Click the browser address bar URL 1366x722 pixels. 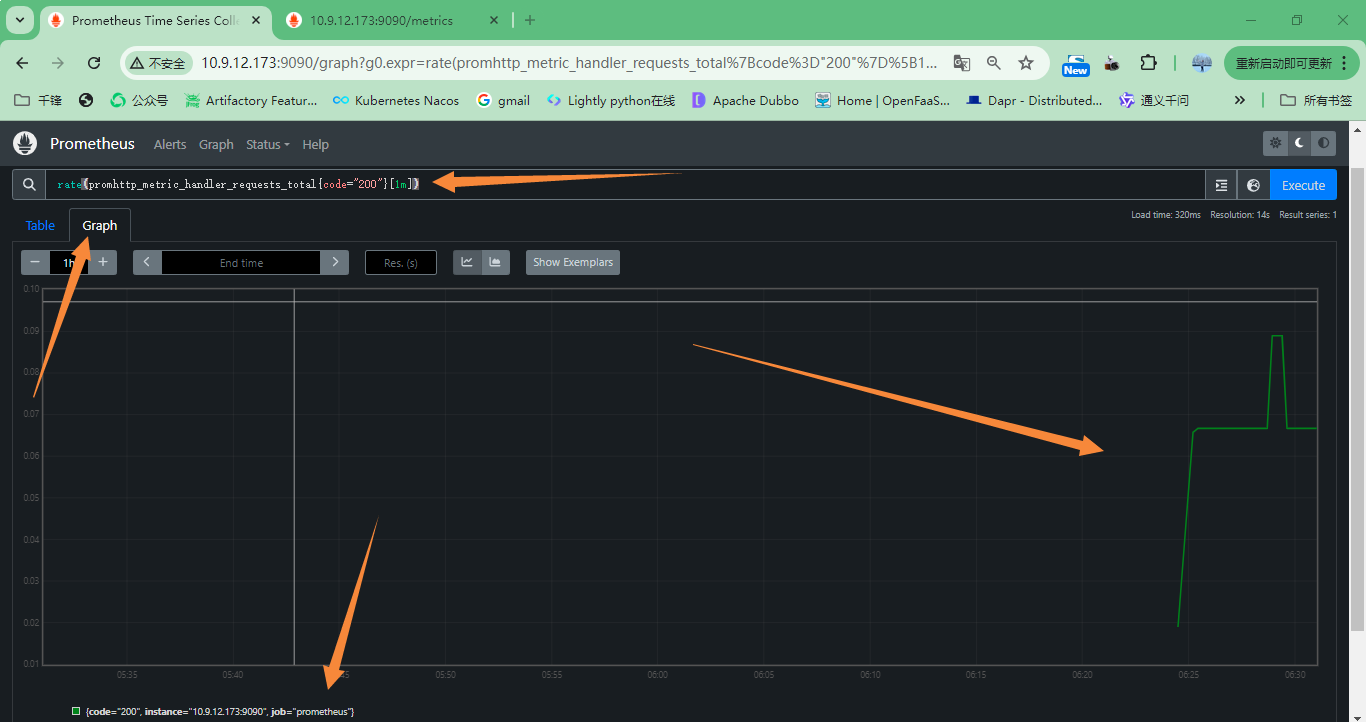tap(570, 62)
